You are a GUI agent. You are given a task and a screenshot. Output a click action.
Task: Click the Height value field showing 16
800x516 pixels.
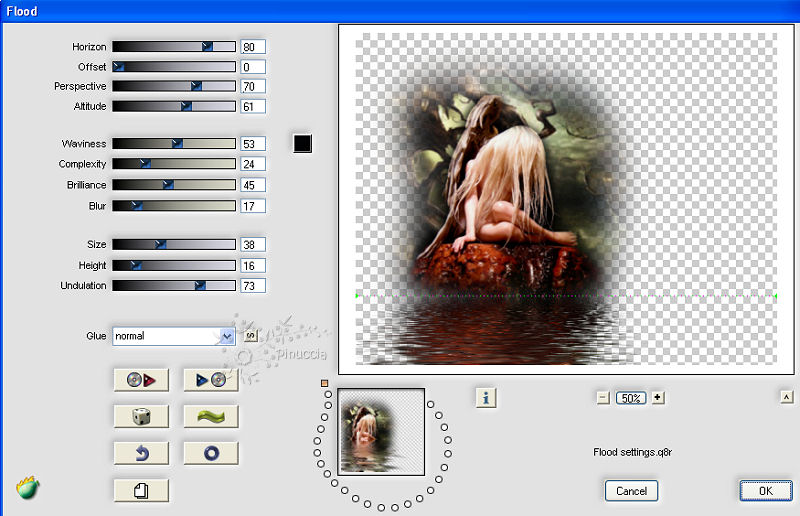(x=253, y=265)
